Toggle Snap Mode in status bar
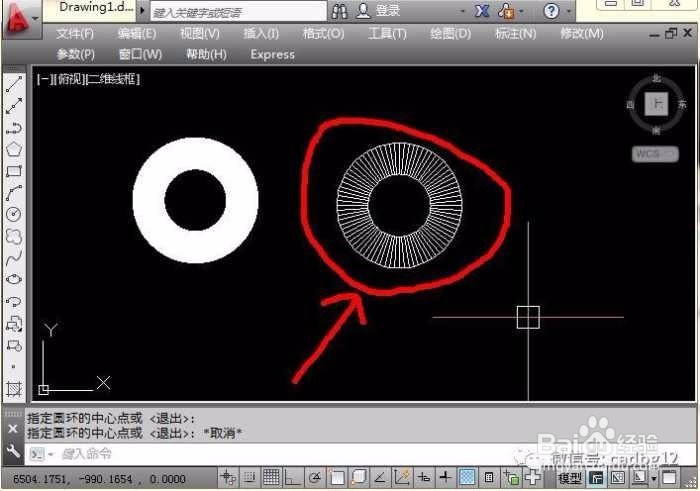This screenshot has width=700, height=491. coord(250,478)
